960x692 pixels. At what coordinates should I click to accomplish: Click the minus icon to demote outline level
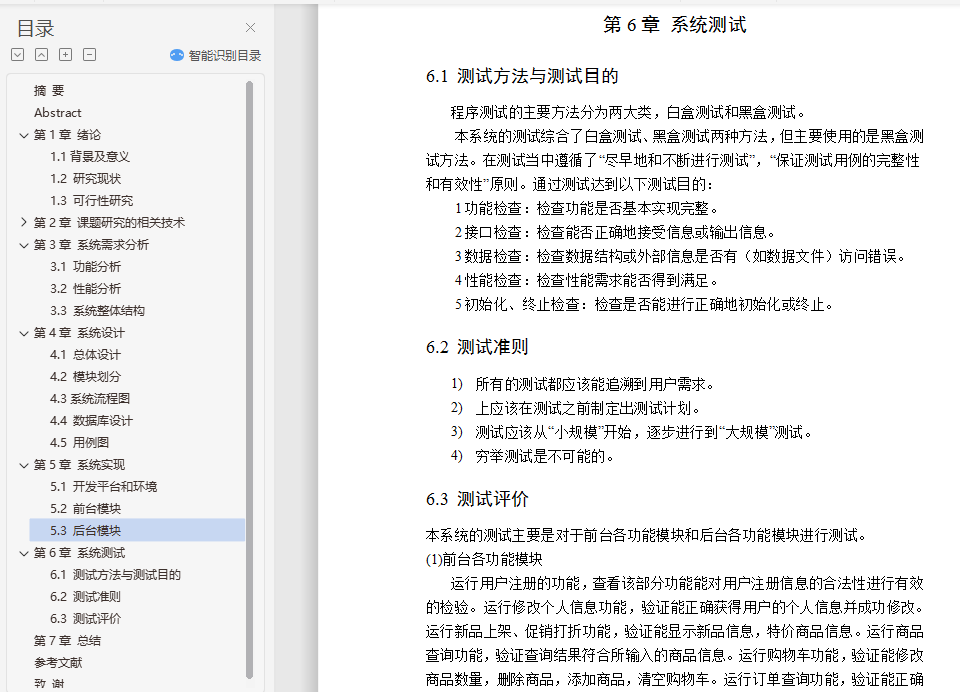click(x=89, y=55)
